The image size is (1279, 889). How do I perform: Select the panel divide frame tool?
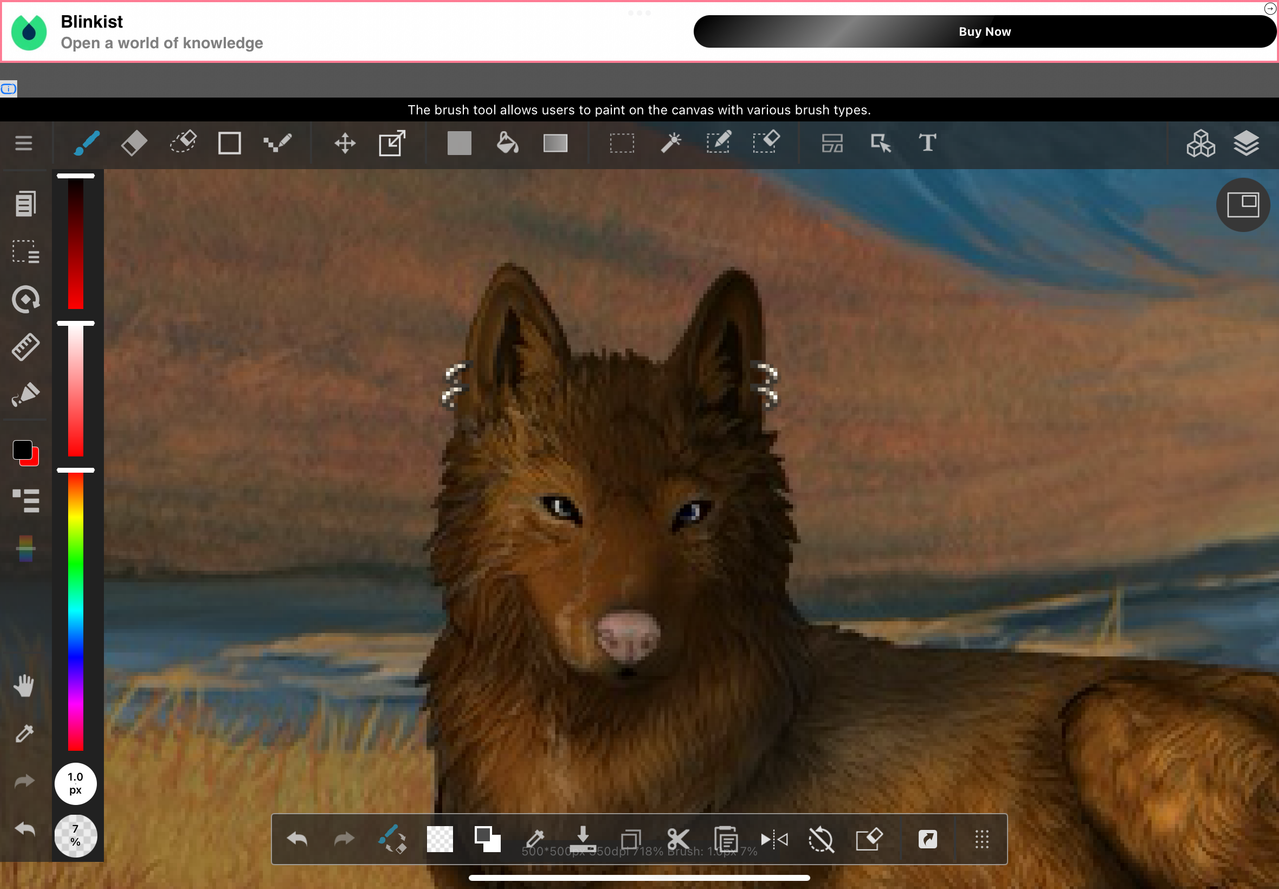pos(832,144)
